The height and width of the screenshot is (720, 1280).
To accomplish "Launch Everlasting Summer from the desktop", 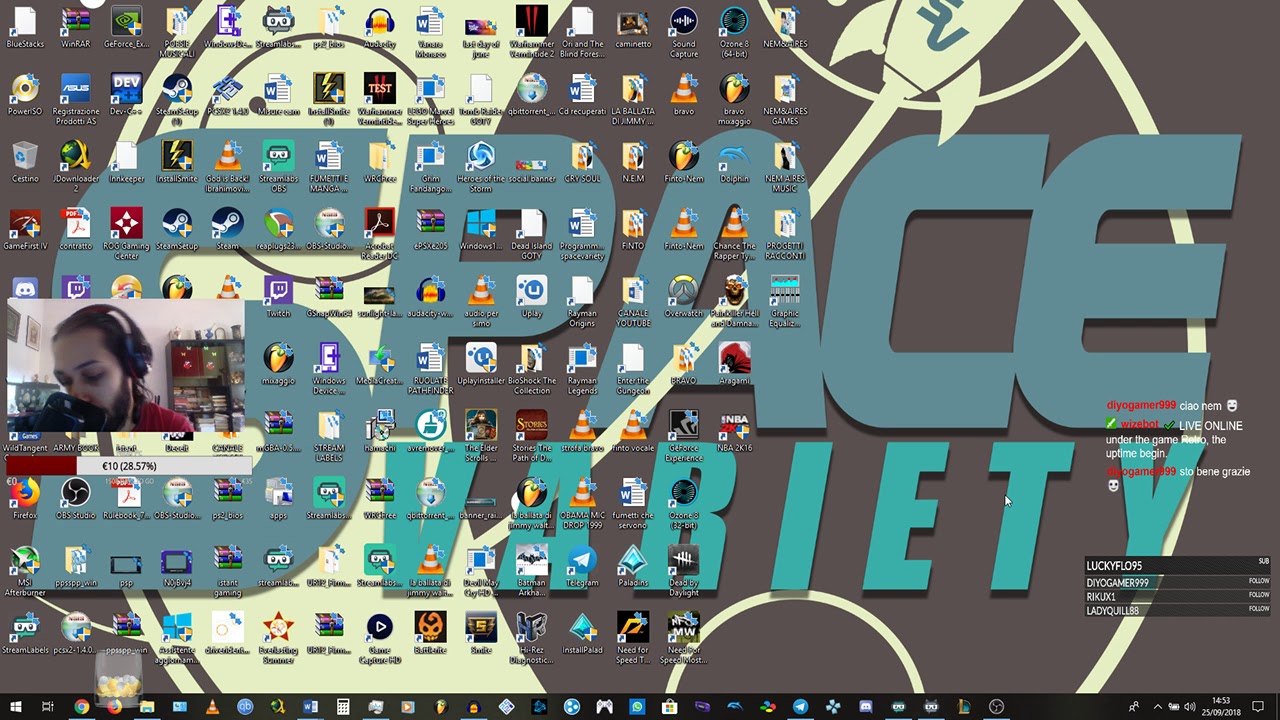I will 278,637.
